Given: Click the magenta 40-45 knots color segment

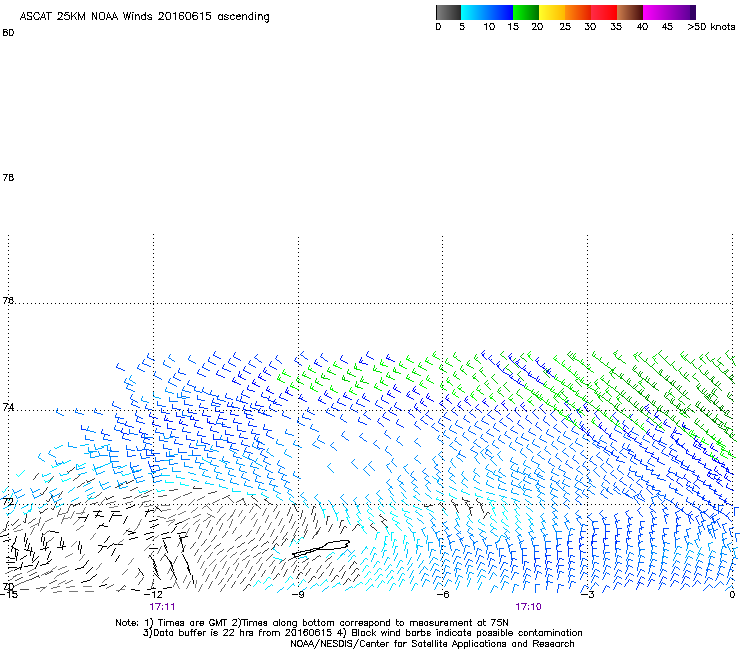Looking at the screenshot, I should [656, 12].
